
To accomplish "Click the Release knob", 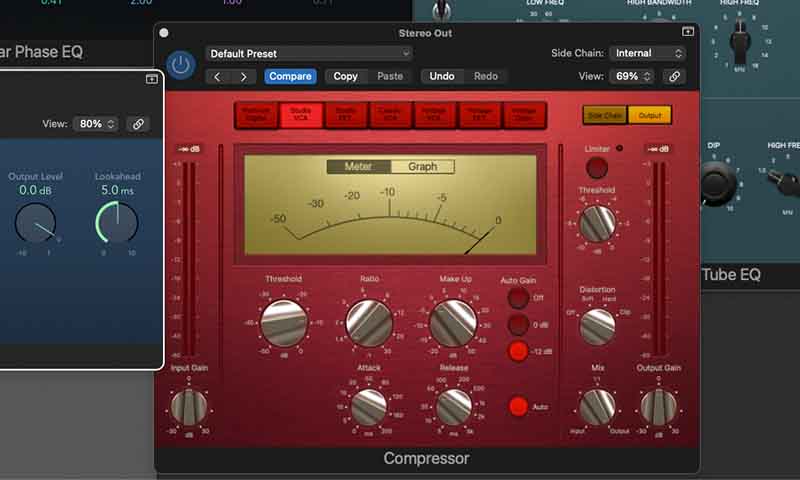I will click(454, 407).
